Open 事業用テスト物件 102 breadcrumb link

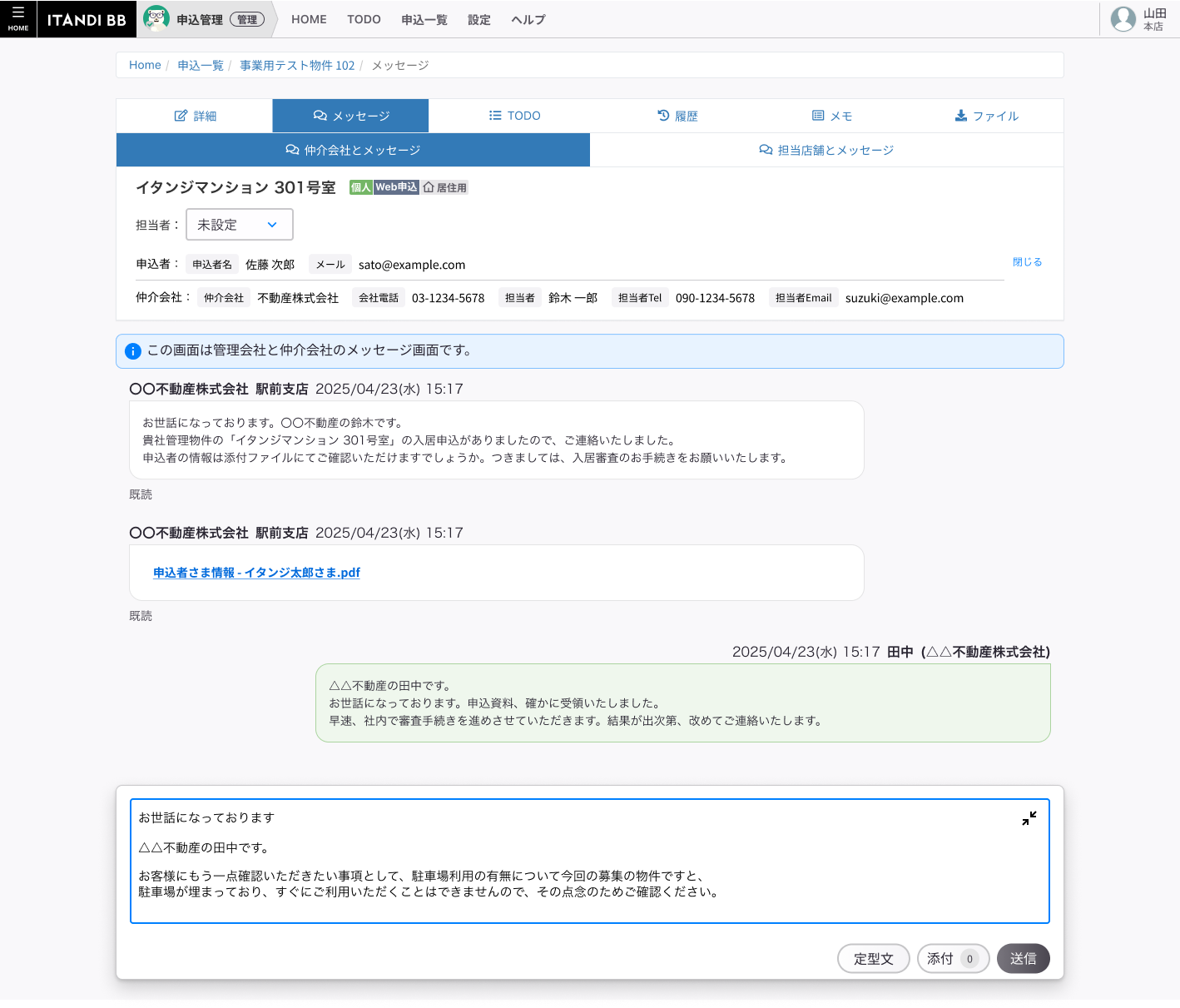[x=297, y=65]
